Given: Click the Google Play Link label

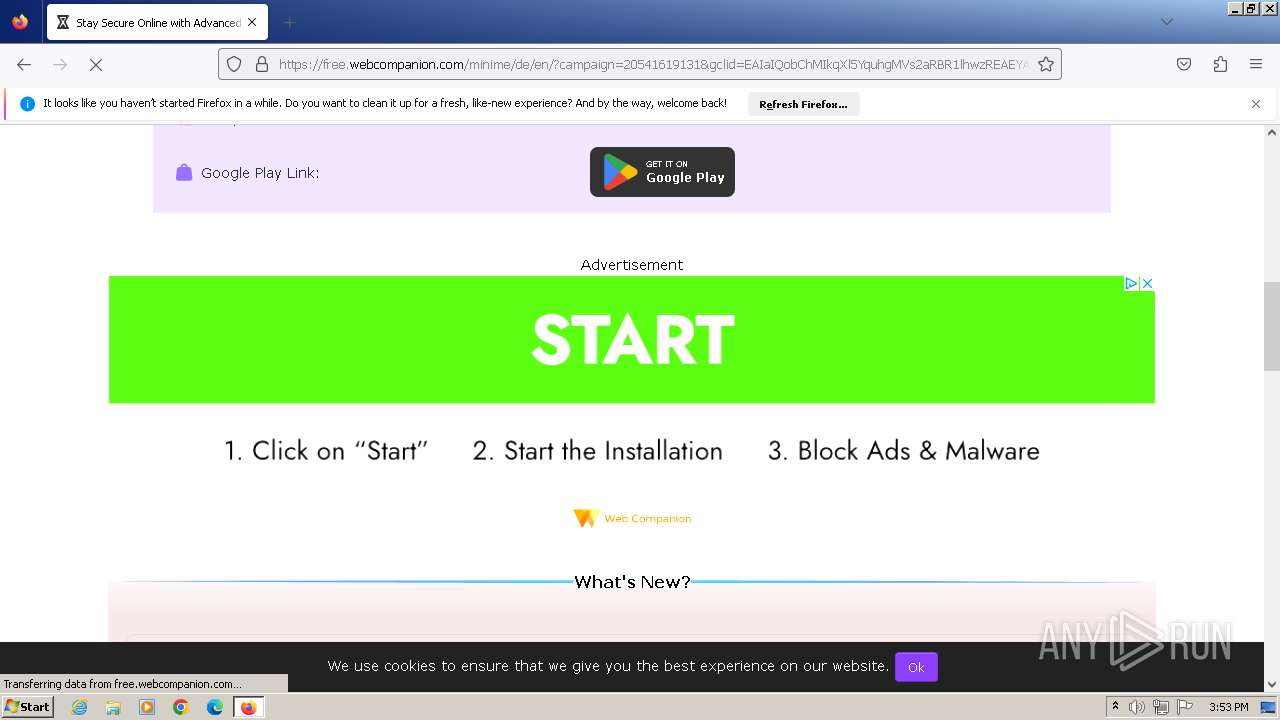Looking at the screenshot, I should click(260, 173).
